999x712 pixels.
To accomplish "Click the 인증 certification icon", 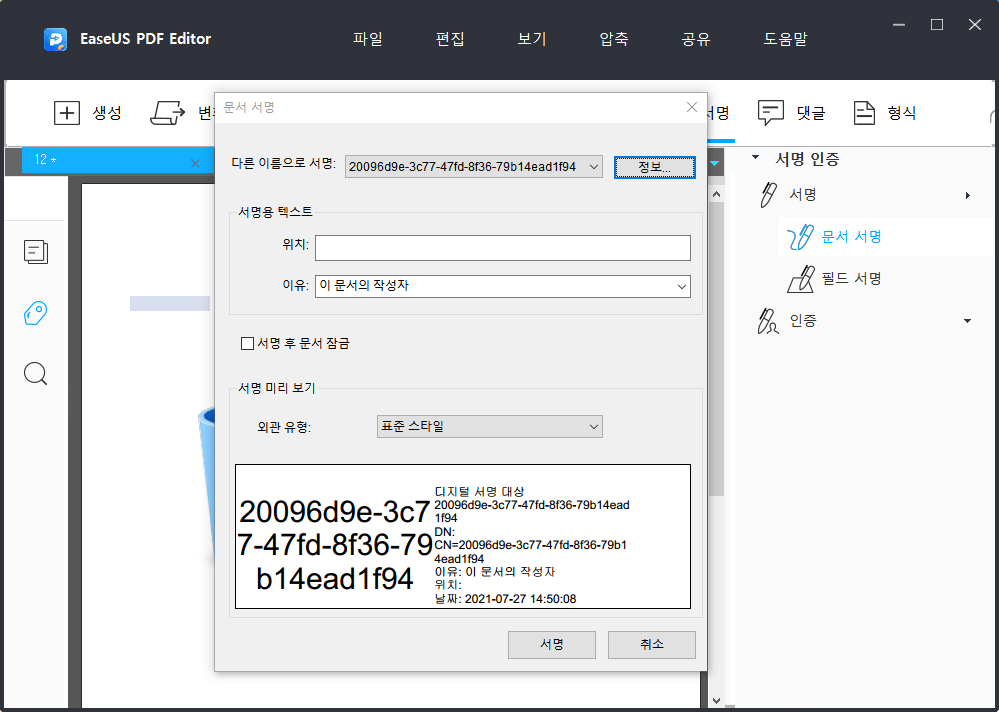I will click(x=766, y=320).
